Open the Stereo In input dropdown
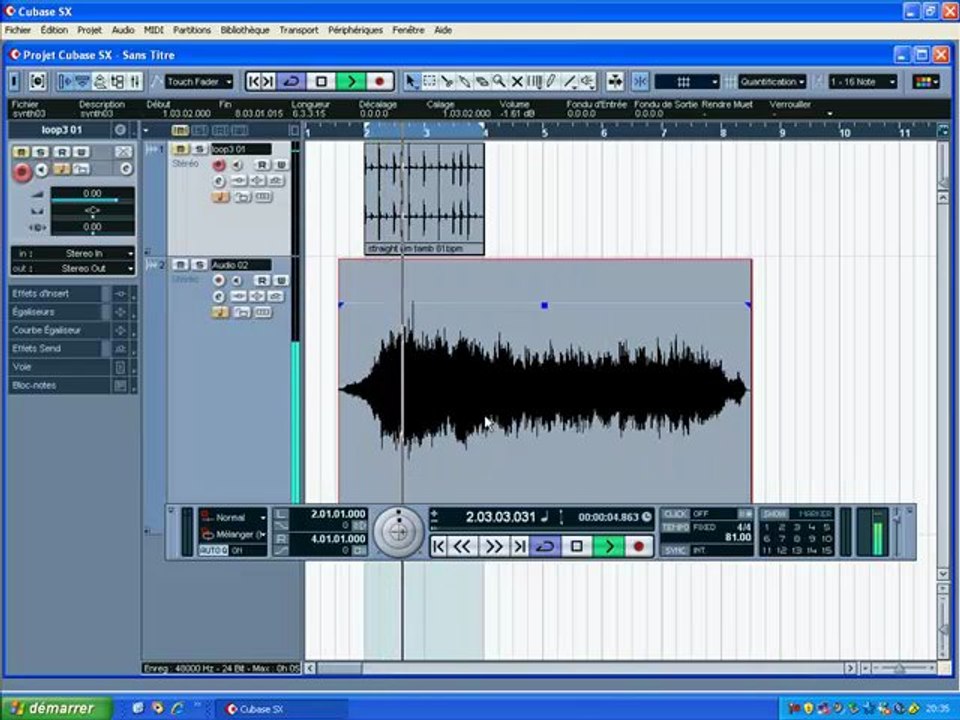 (x=73, y=253)
